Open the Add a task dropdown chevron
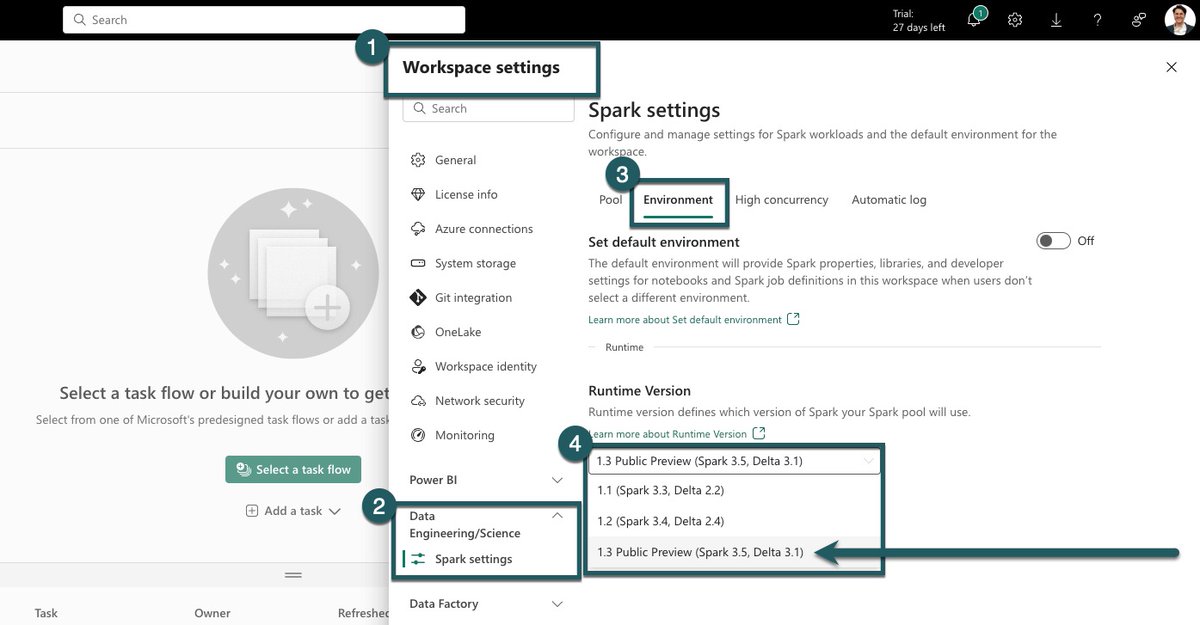This screenshot has width=1200, height=625. 334,511
